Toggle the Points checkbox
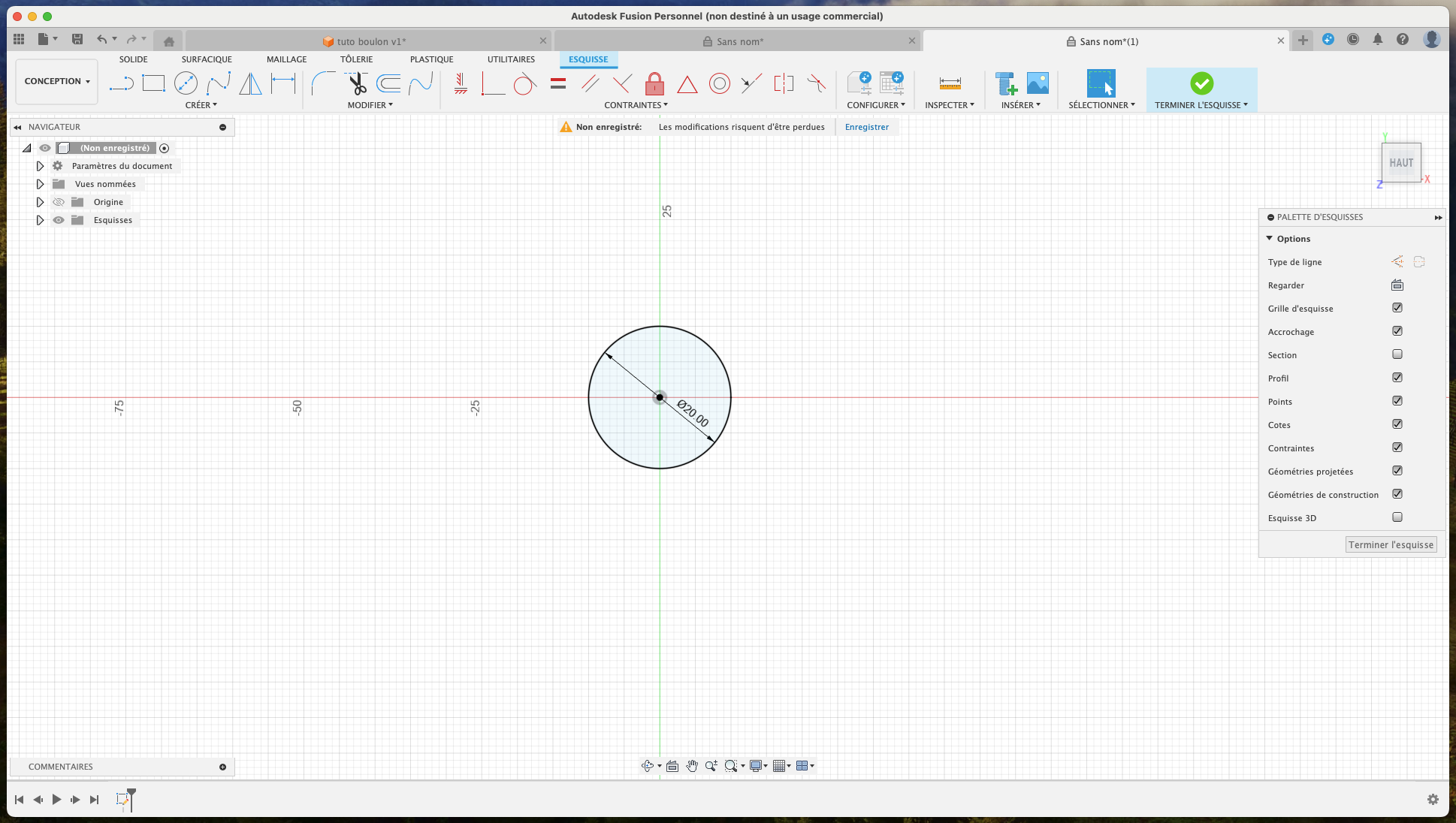The image size is (1456, 823). pyautogui.click(x=1397, y=401)
